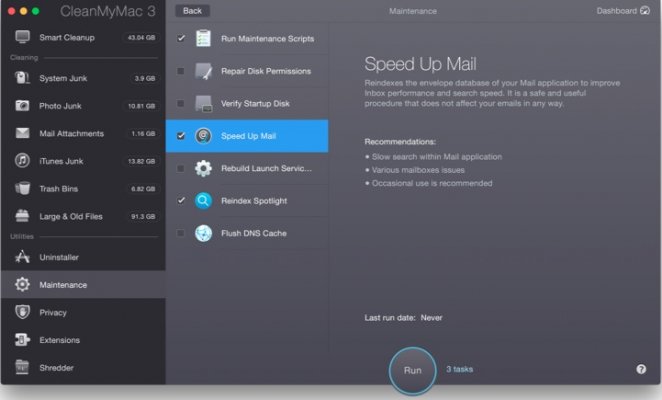This screenshot has height=400, width=662.
Task: Enable Repair Disk Permissions checkbox
Action: click(181, 71)
